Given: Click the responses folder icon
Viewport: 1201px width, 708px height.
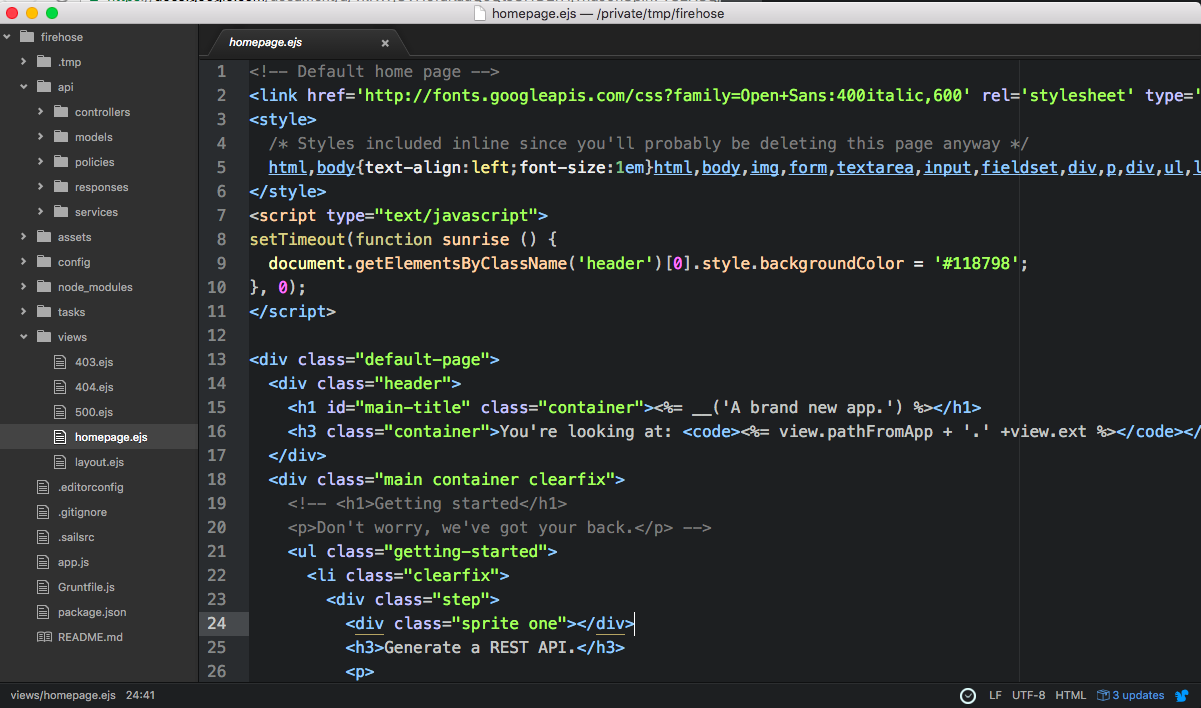Looking at the screenshot, I should 61,187.
